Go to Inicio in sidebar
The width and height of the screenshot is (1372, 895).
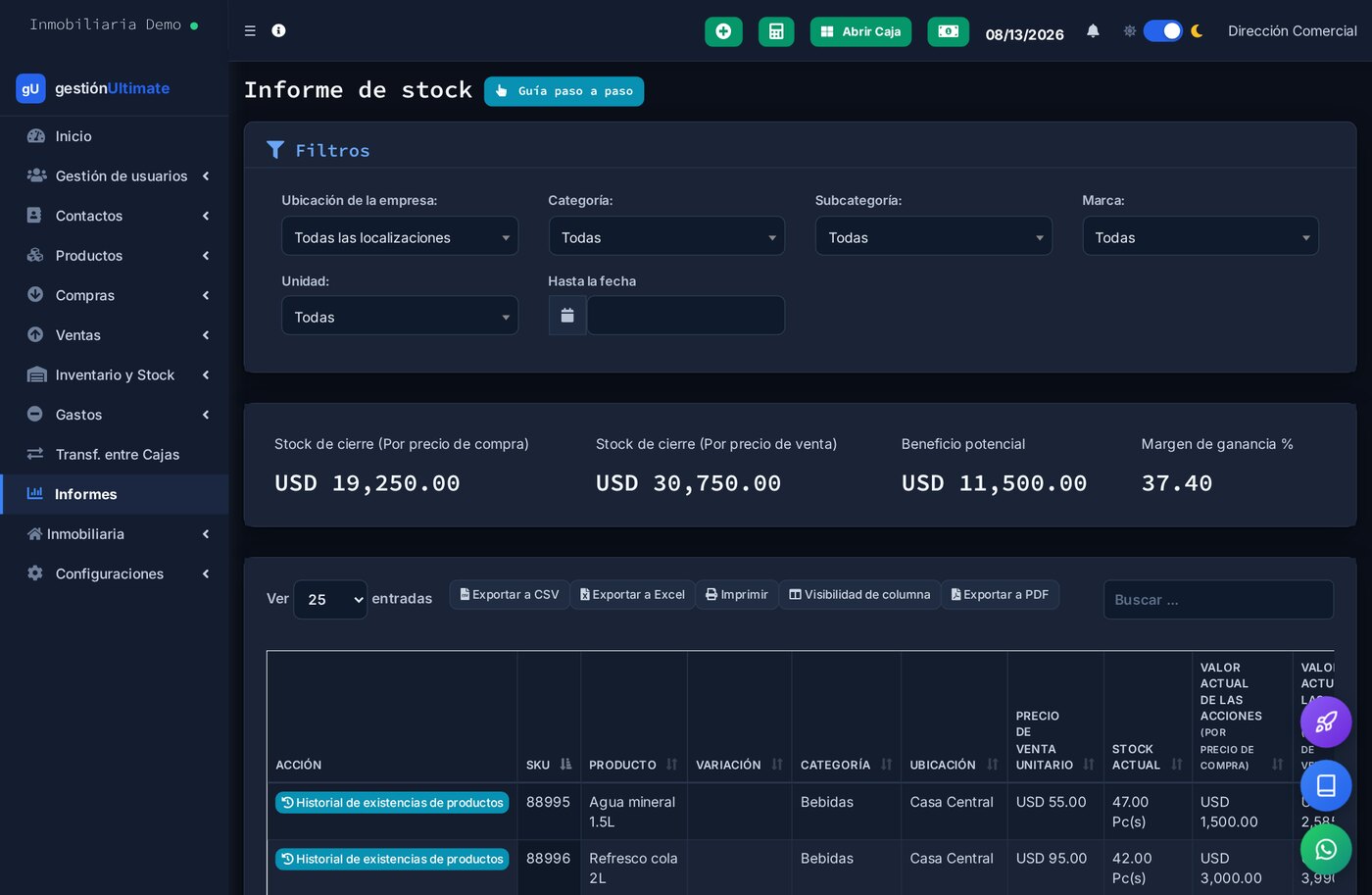(115, 136)
